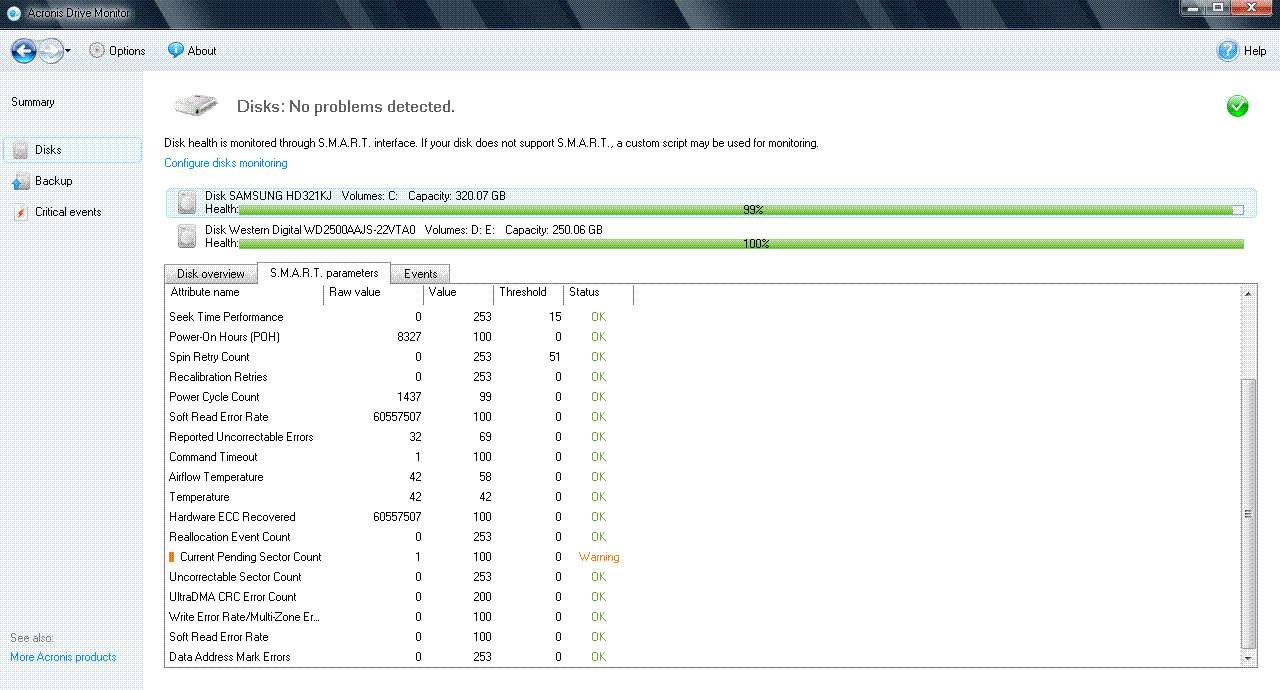Click the Western Digital 100% health bar

pyautogui.click(x=741, y=244)
